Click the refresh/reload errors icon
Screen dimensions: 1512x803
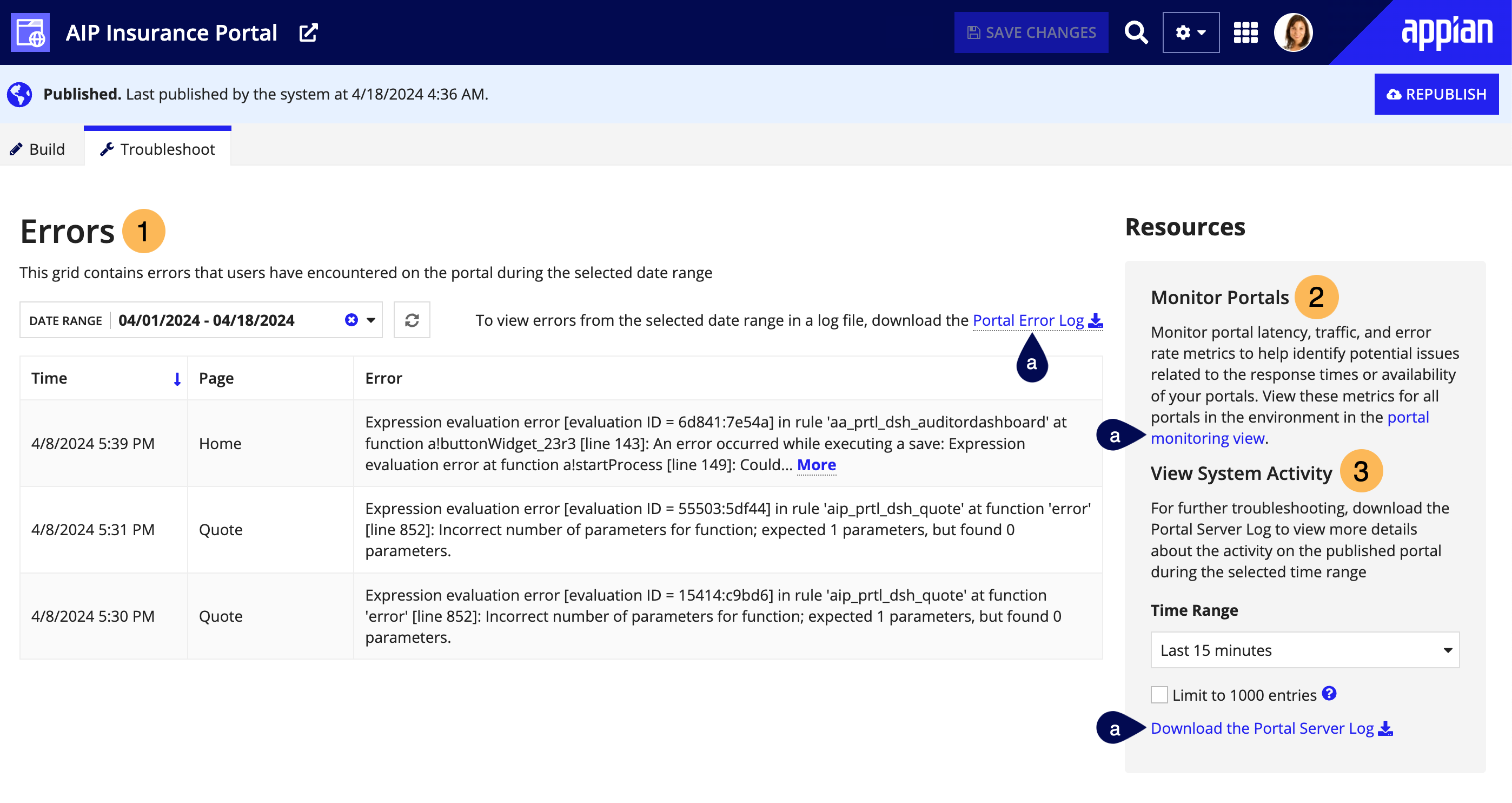click(x=411, y=320)
